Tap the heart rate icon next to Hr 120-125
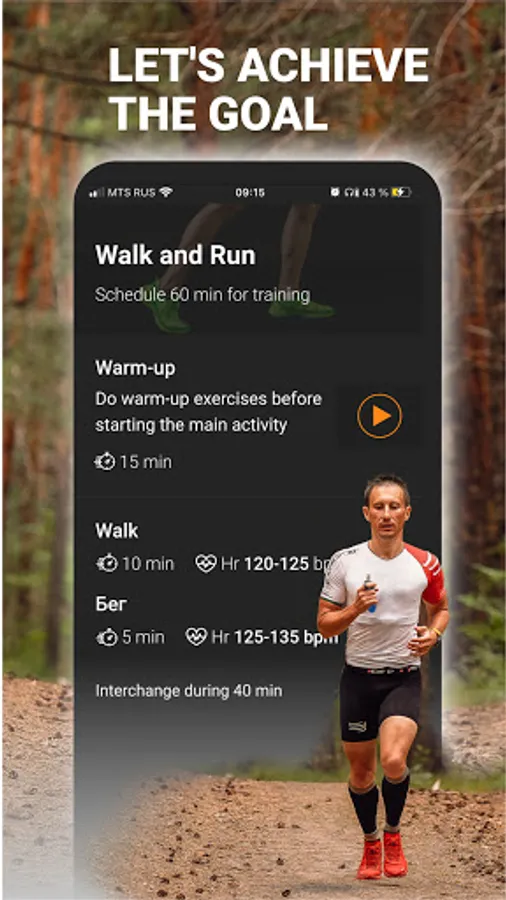Viewport: 506px width, 900px height. click(206, 563)
